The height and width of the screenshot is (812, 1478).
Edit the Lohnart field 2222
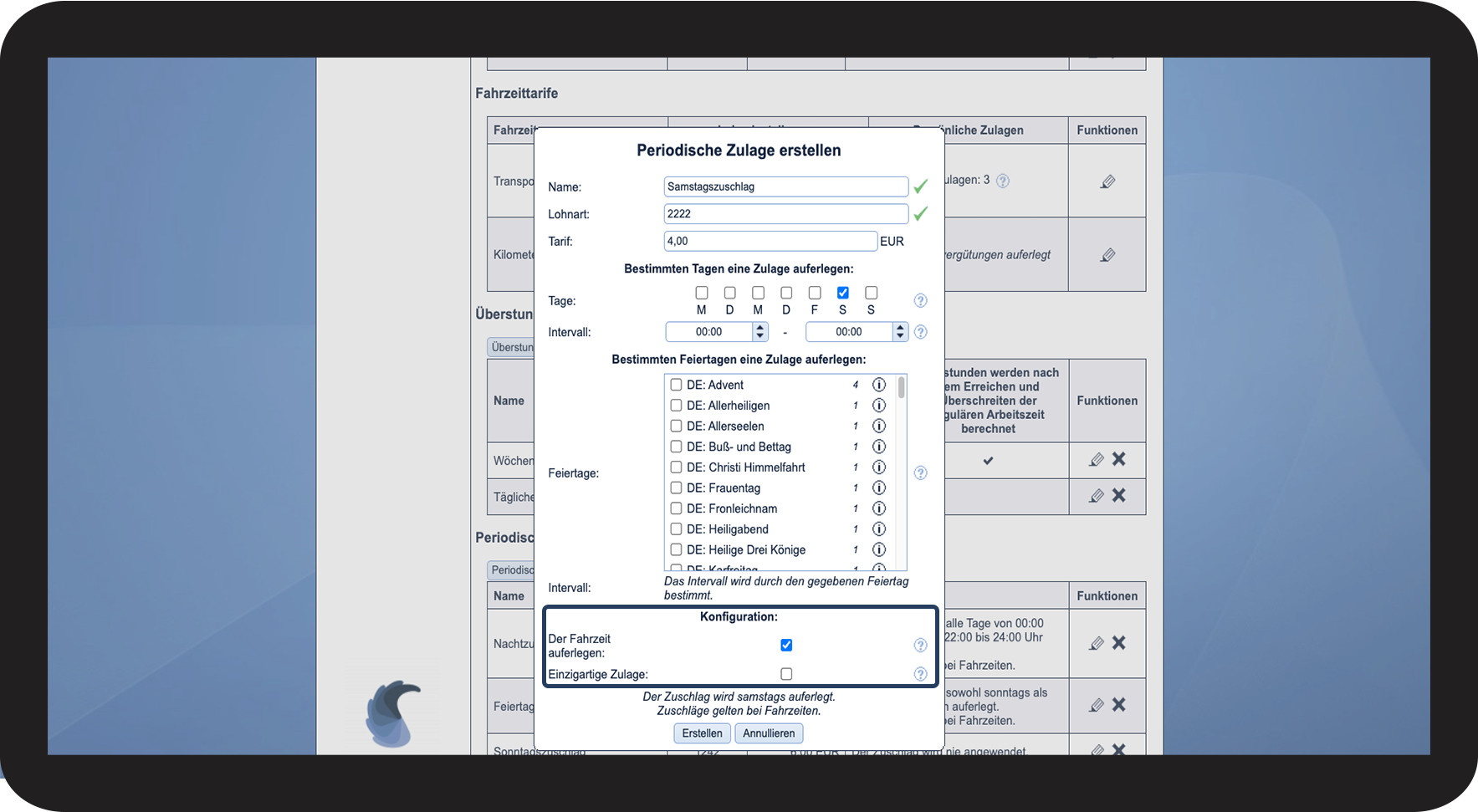click(785, 214)
